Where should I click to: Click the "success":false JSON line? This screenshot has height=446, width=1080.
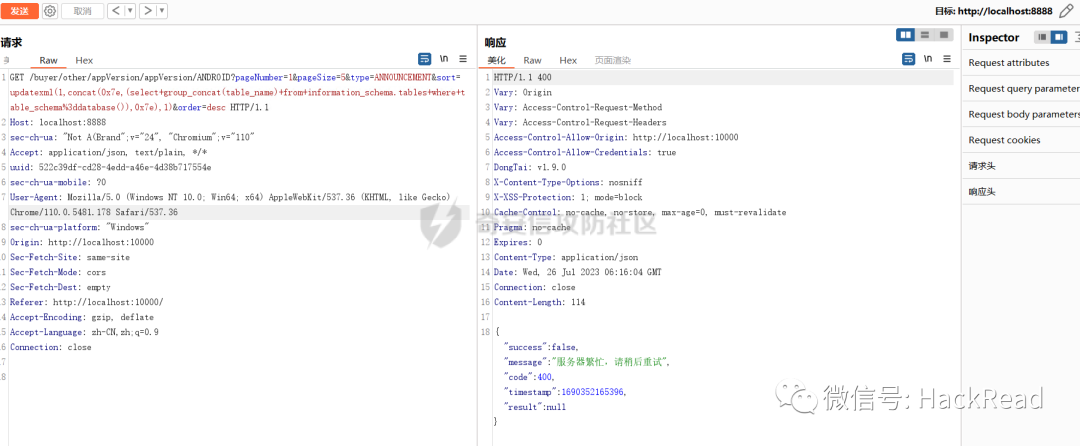tap(541, 347)
